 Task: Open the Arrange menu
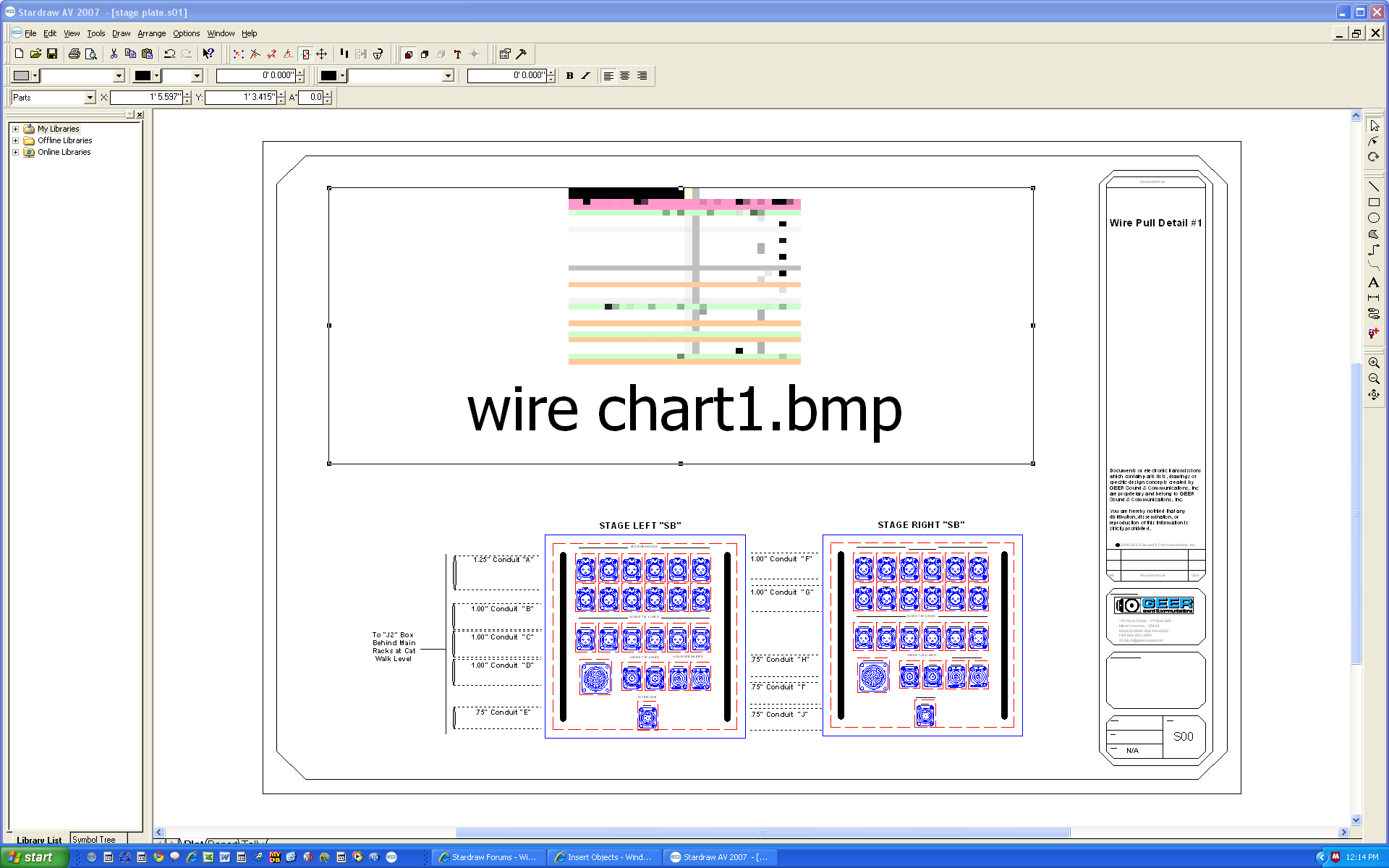[151, 33]
